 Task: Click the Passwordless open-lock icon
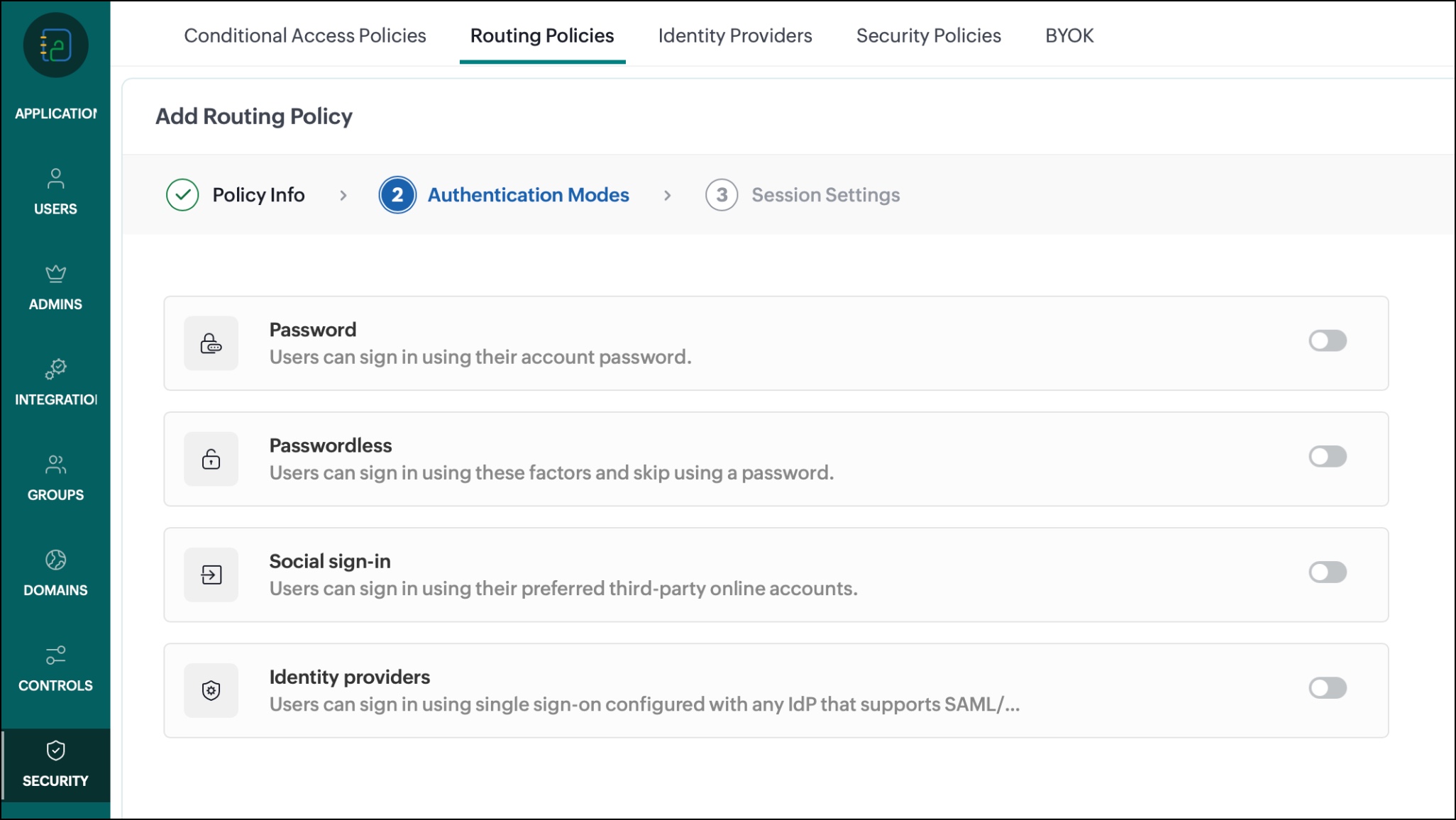point(211,459)
